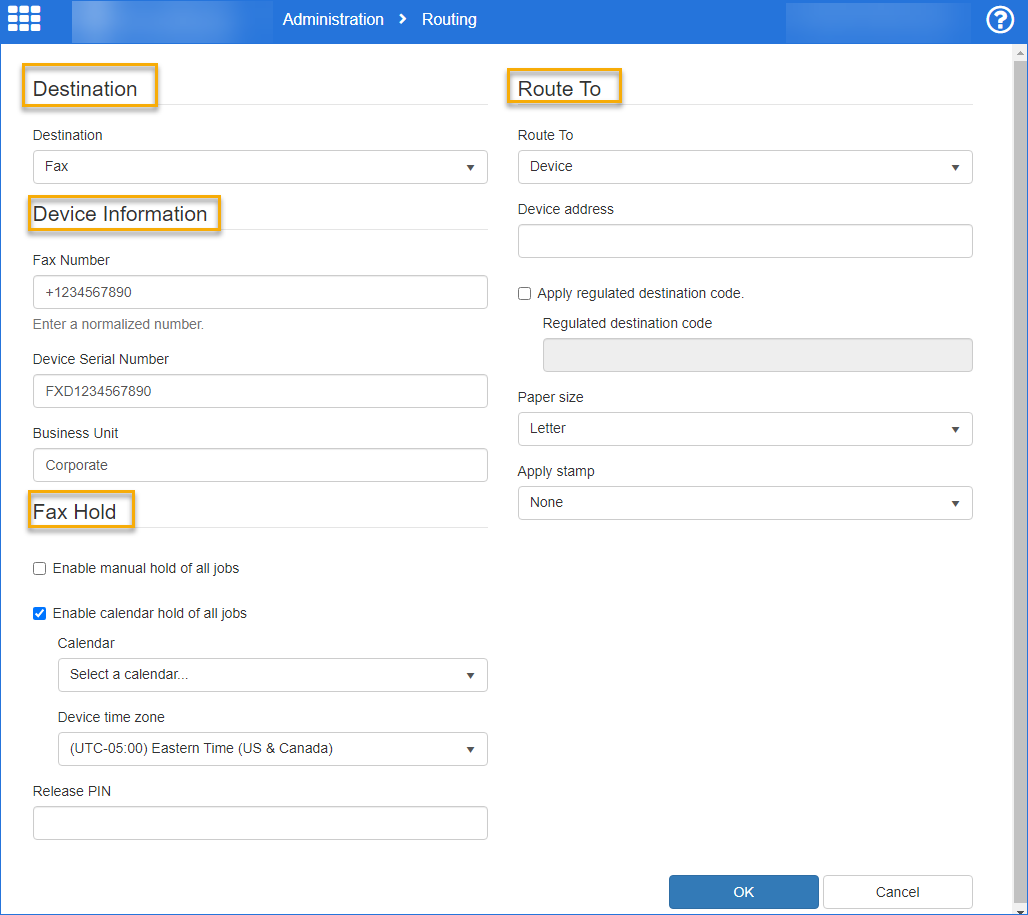The width and height of the screenshot is (1028, 915).
Task: Open the app launcher grid icon
Action: tap(24, 19)
